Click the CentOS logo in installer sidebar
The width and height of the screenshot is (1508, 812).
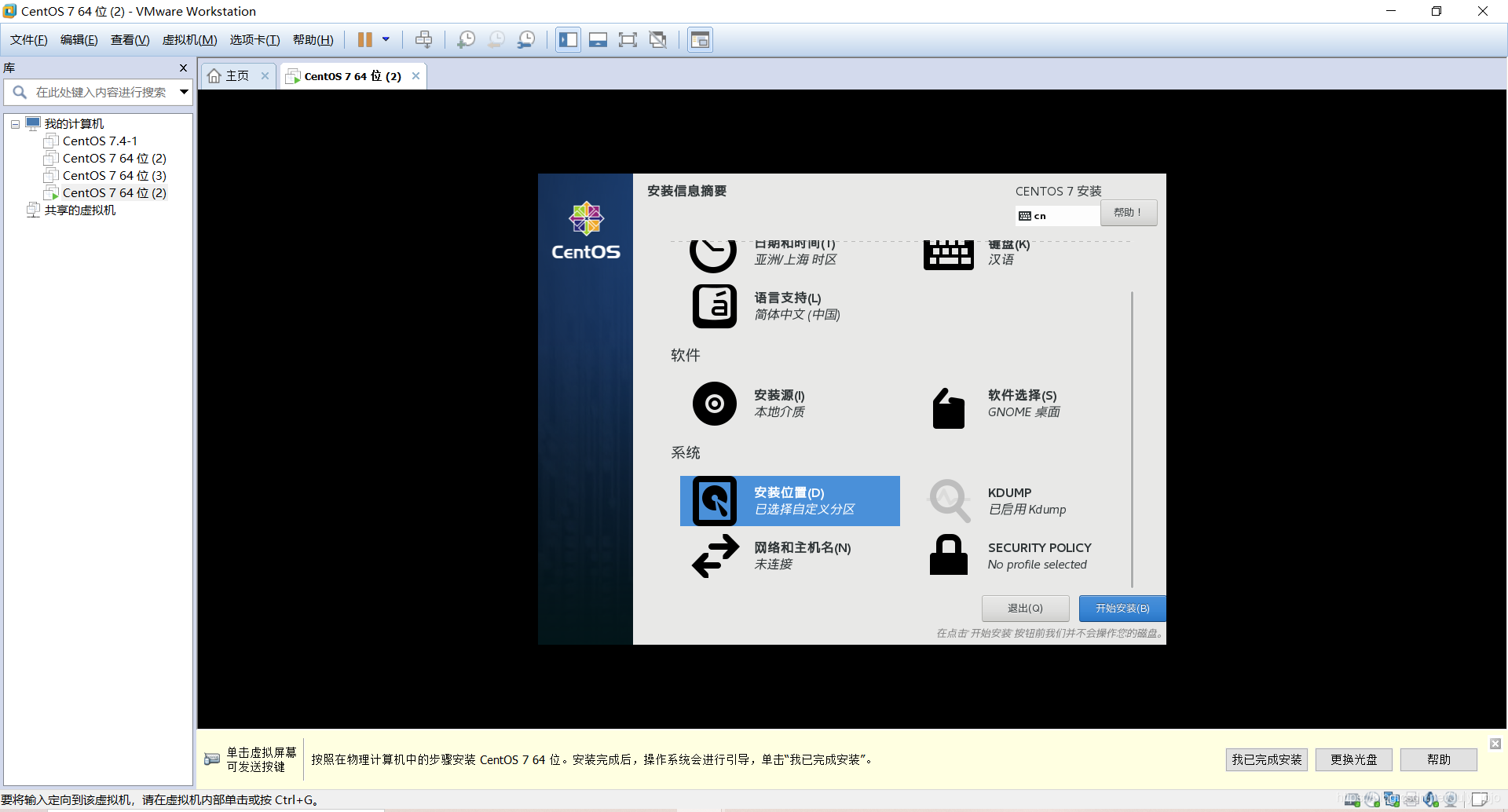pyautogui.click(x=586, y=231)
